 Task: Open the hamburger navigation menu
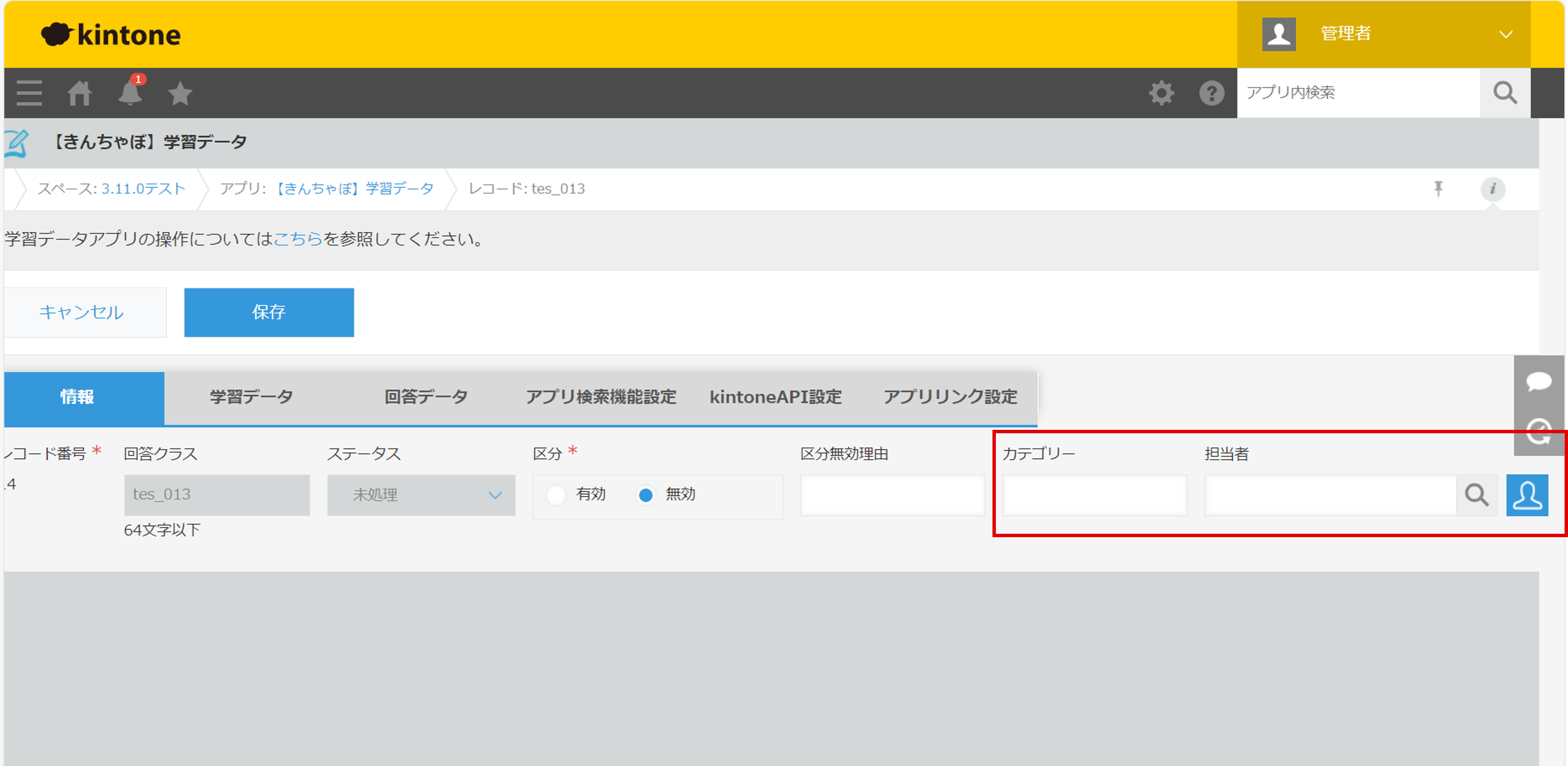[29, 93]
